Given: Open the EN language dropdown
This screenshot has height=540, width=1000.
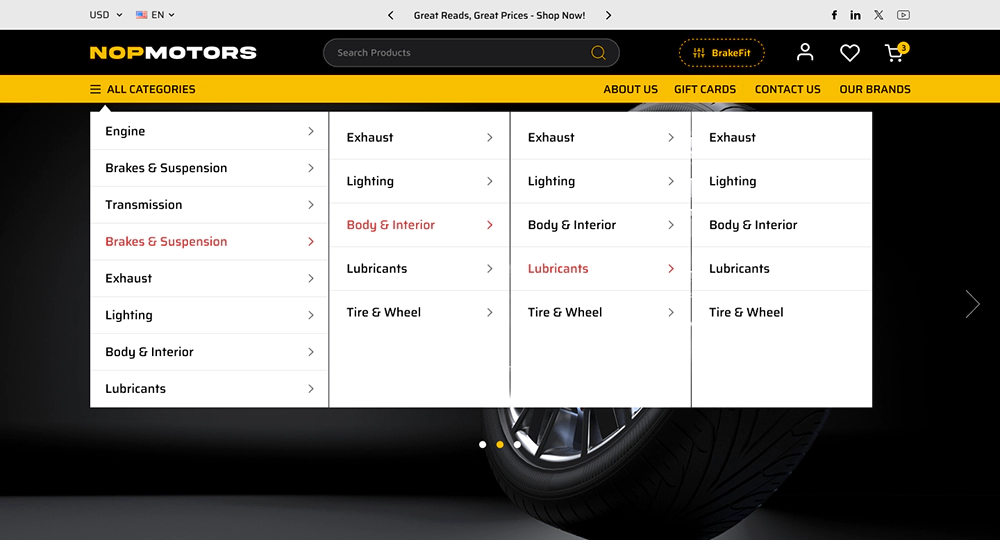Looking at the screenshot, I should click(155, 15).
